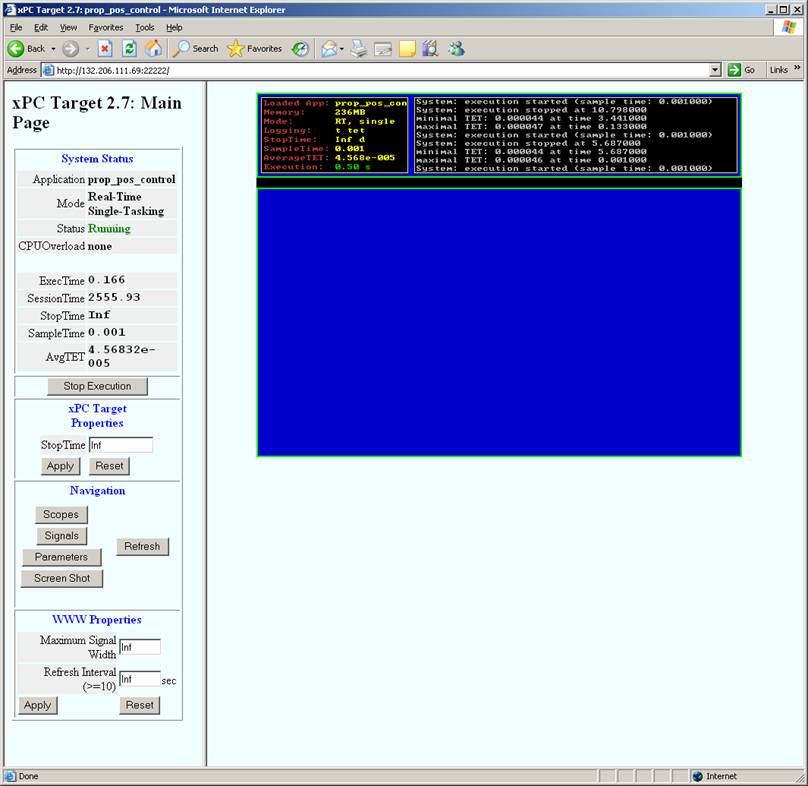Click the Refresh page icon in toolbar
The width and height of the screenshot is (808, 786).
(129, 49)
